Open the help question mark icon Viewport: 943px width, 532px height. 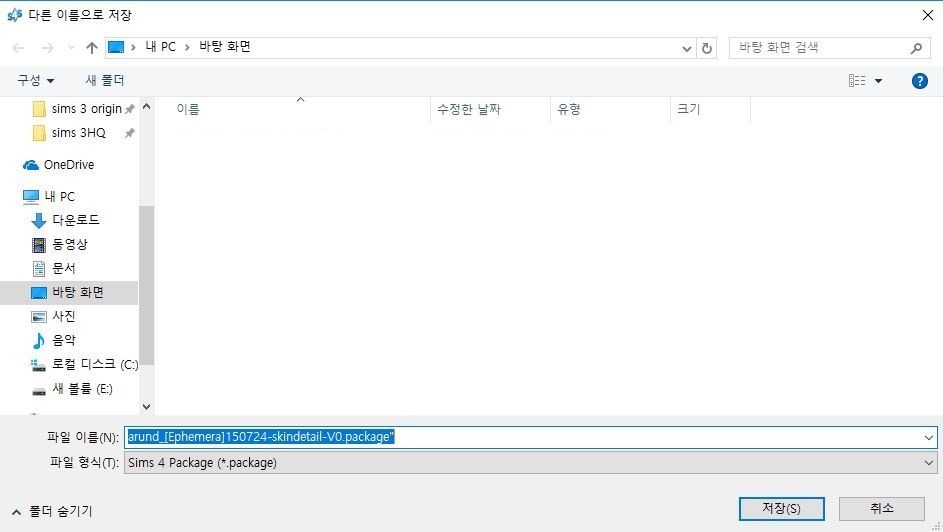[x=920, y=81]
